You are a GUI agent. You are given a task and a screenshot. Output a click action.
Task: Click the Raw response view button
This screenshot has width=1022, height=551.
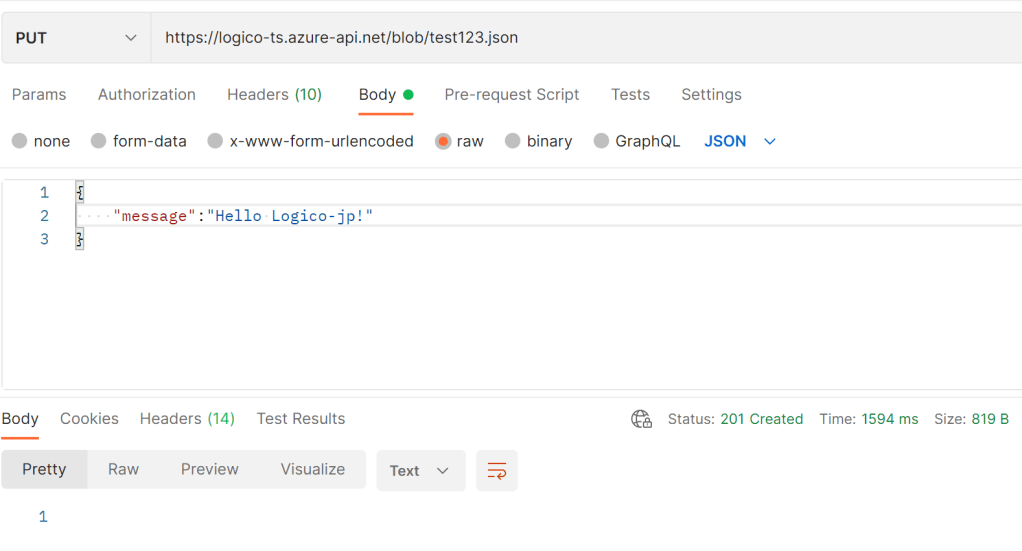coord(124,469)
